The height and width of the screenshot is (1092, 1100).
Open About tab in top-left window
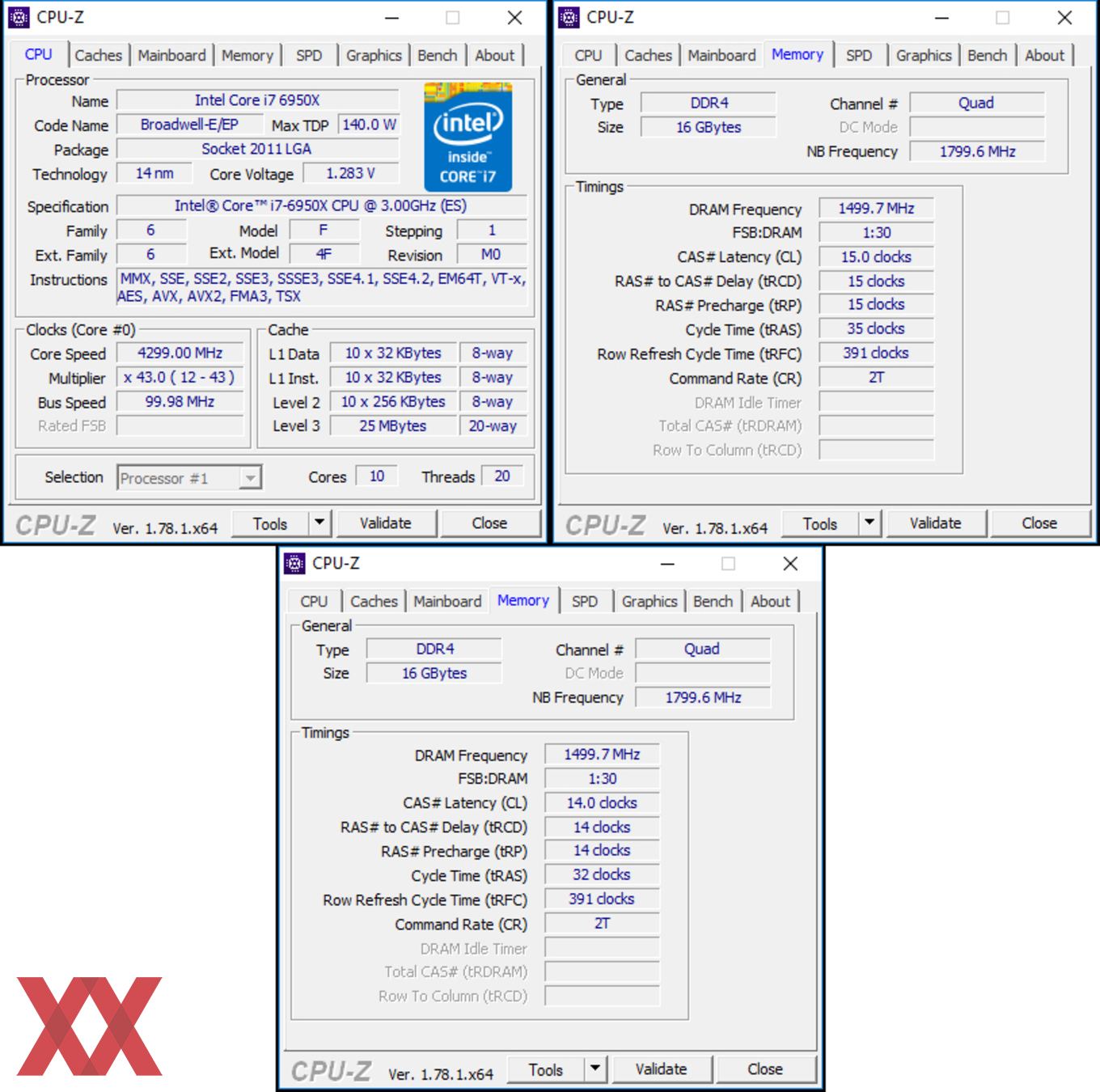click(x=495, y=55)
